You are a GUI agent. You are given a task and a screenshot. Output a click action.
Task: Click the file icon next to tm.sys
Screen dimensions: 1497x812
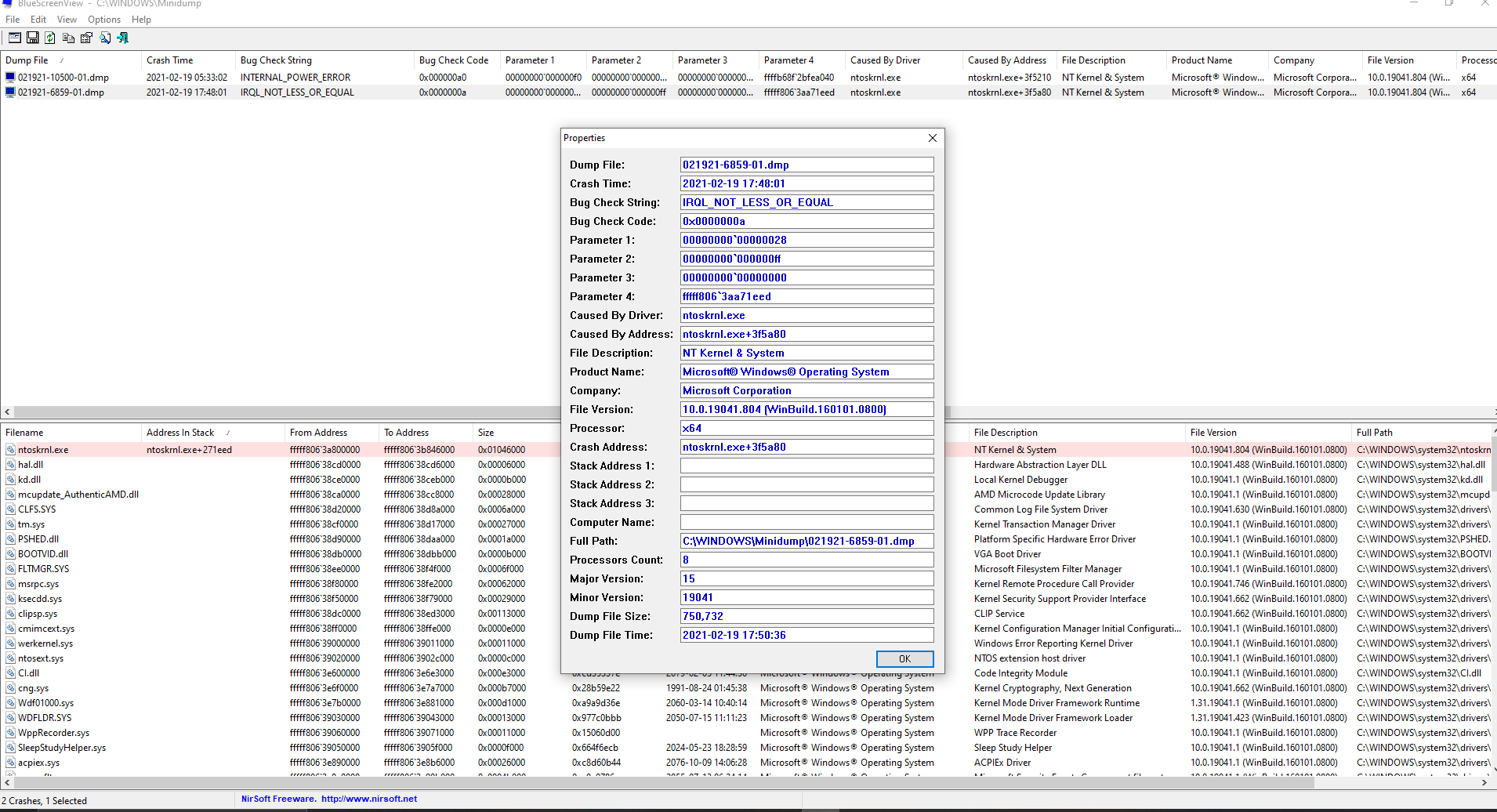11,524
